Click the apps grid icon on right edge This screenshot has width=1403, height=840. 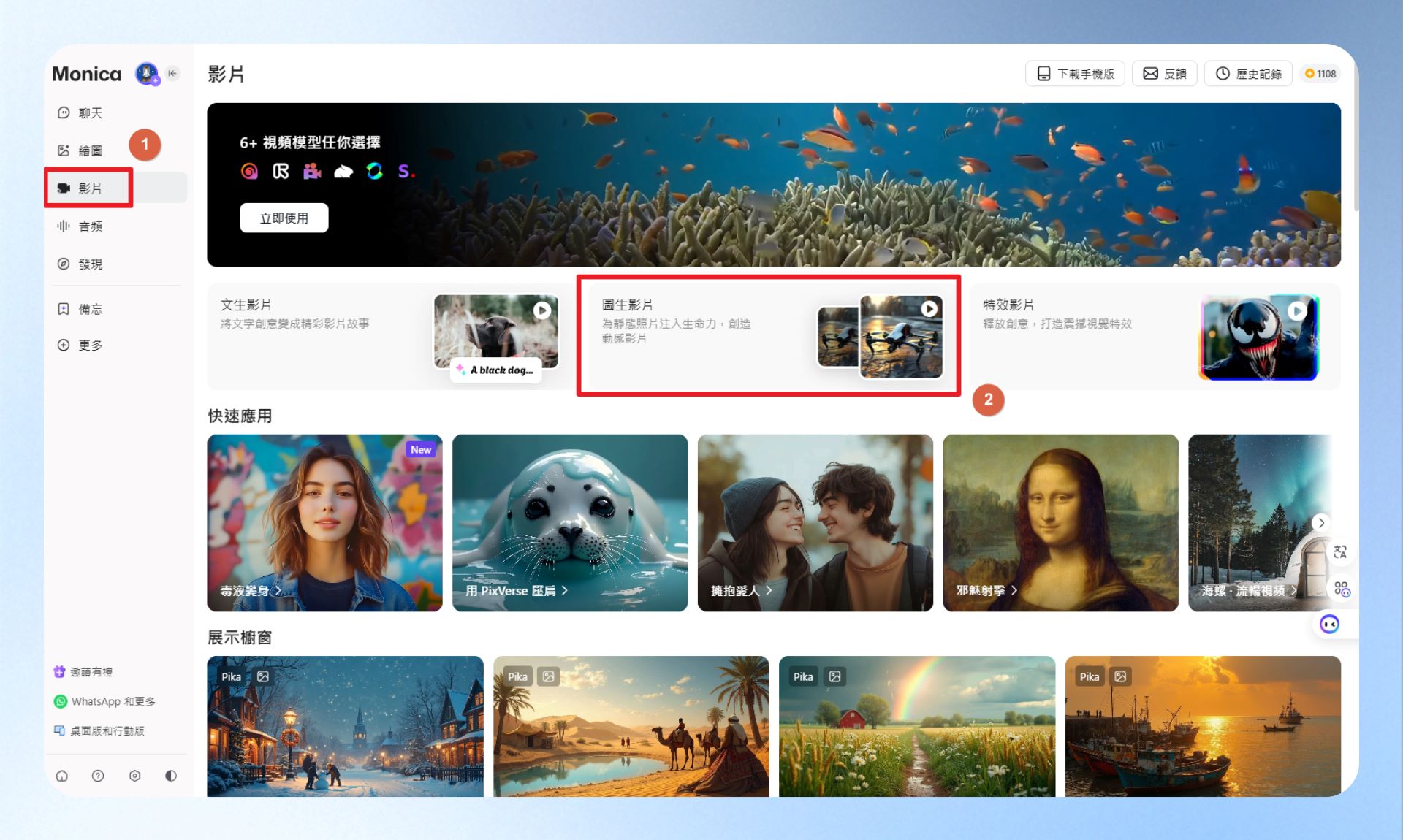(1342, 589)
